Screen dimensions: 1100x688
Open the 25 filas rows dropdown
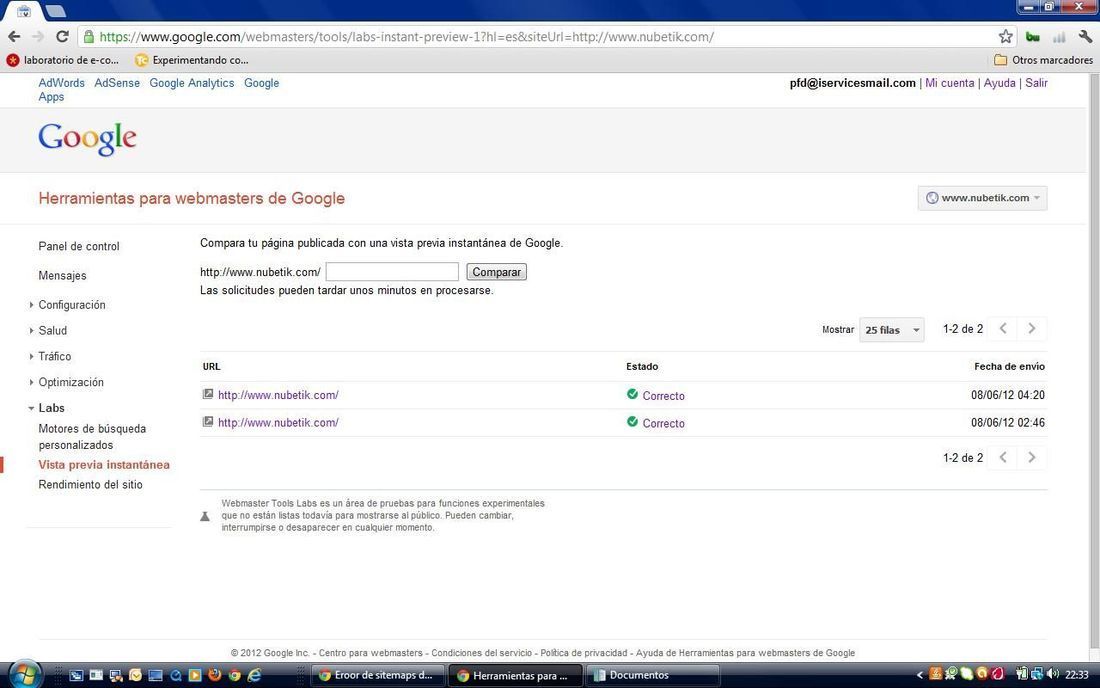pyautogui.click(x=892, y=330)
